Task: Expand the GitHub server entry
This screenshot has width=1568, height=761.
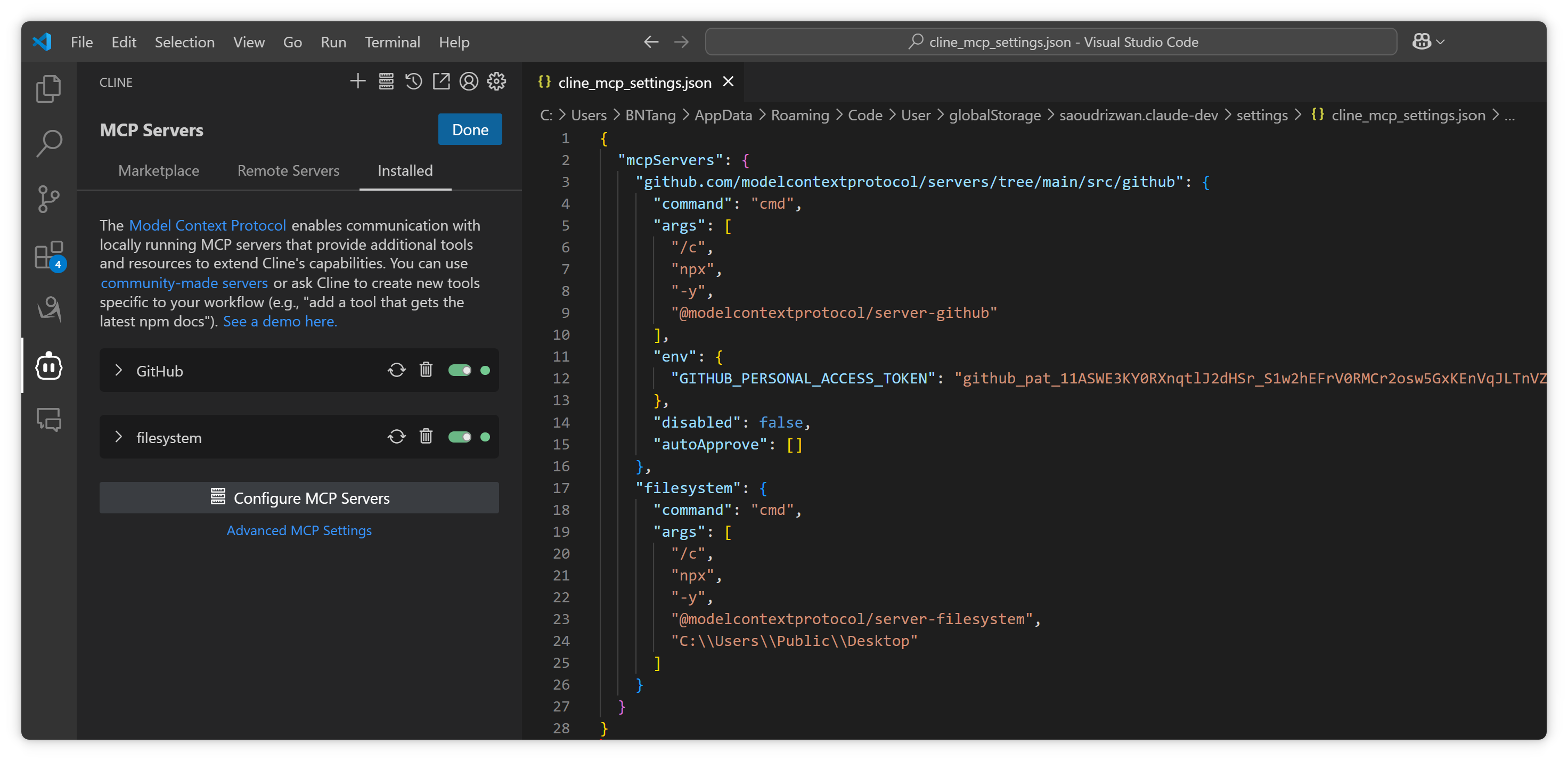Action: tap(119, 370)
